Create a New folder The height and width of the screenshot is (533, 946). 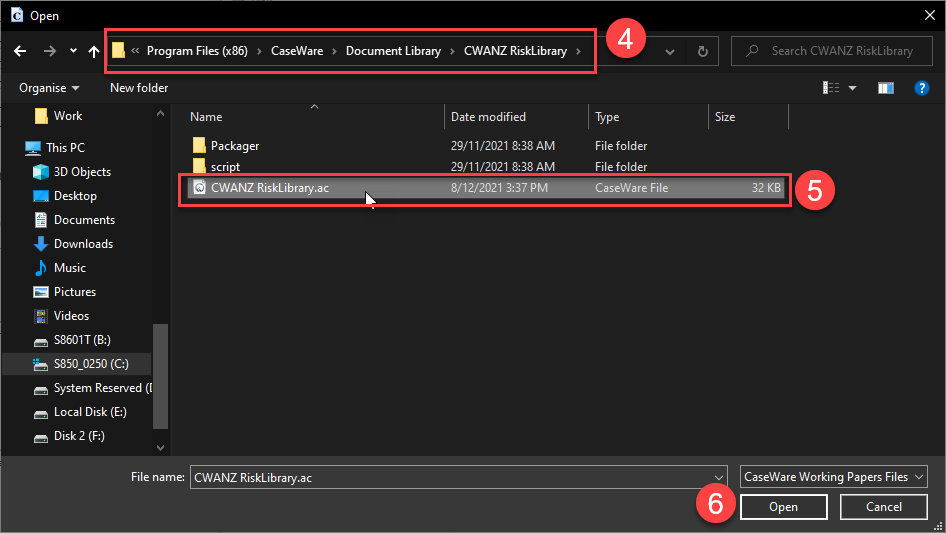139,88
